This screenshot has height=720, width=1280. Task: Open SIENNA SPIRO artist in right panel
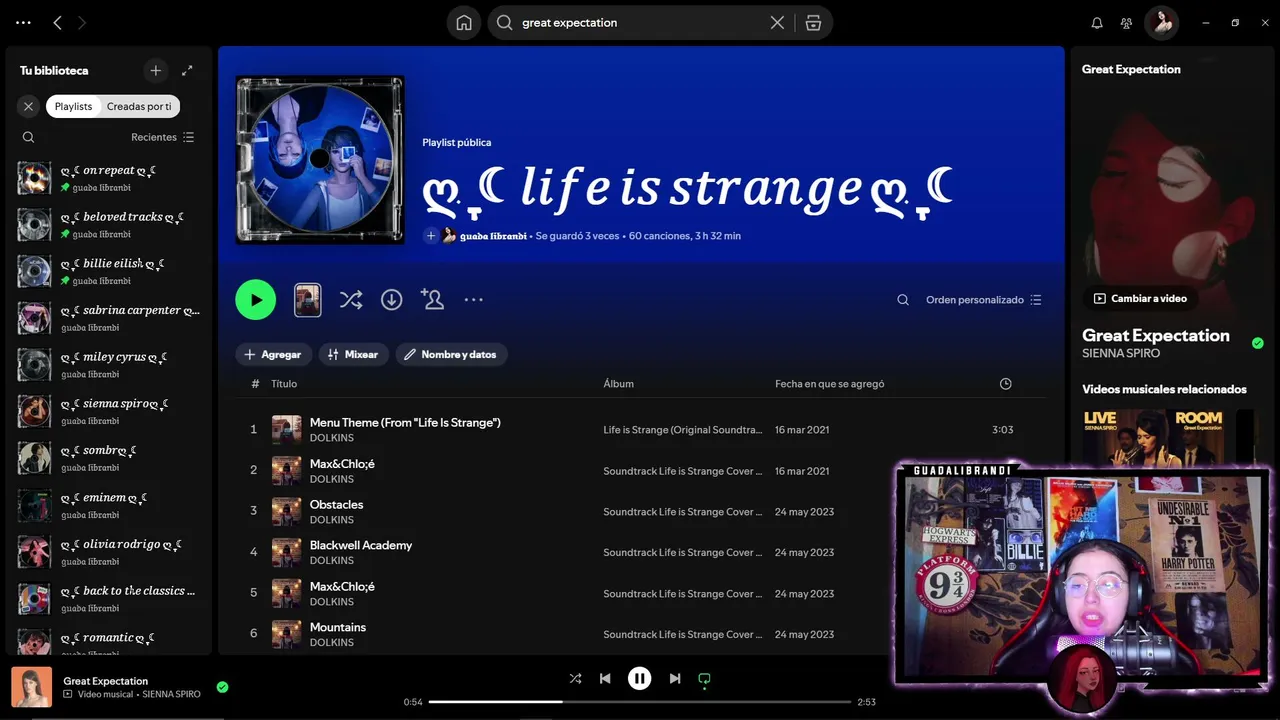pos(1121,353)
